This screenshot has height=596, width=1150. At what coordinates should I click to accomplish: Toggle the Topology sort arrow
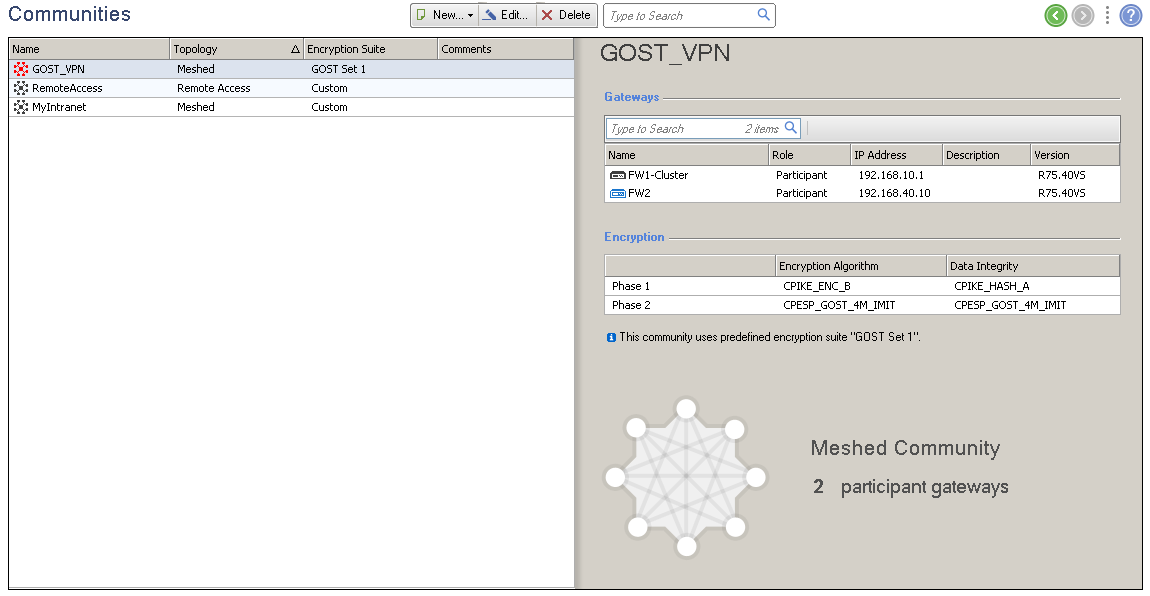(296, 49)
